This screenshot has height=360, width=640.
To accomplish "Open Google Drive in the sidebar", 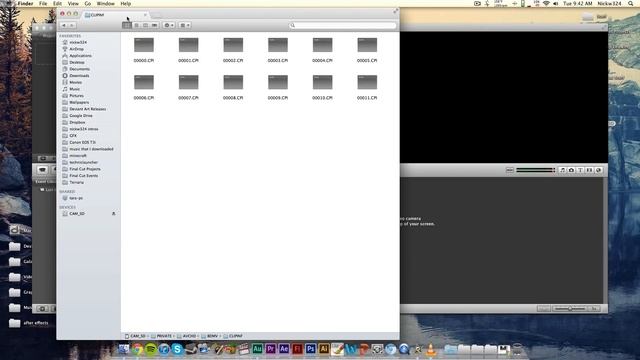I will coord(81,116).
